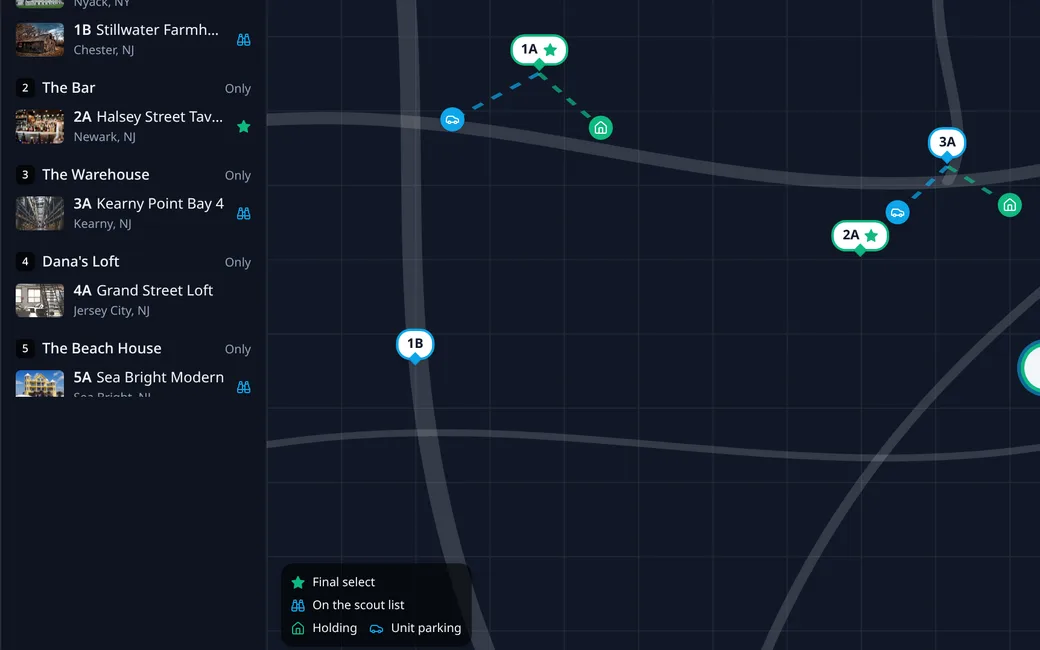Open the Stillwater Farmhouse thumbnail
The height and width of the screenshot is (650, 1040).
click(40, 40)
